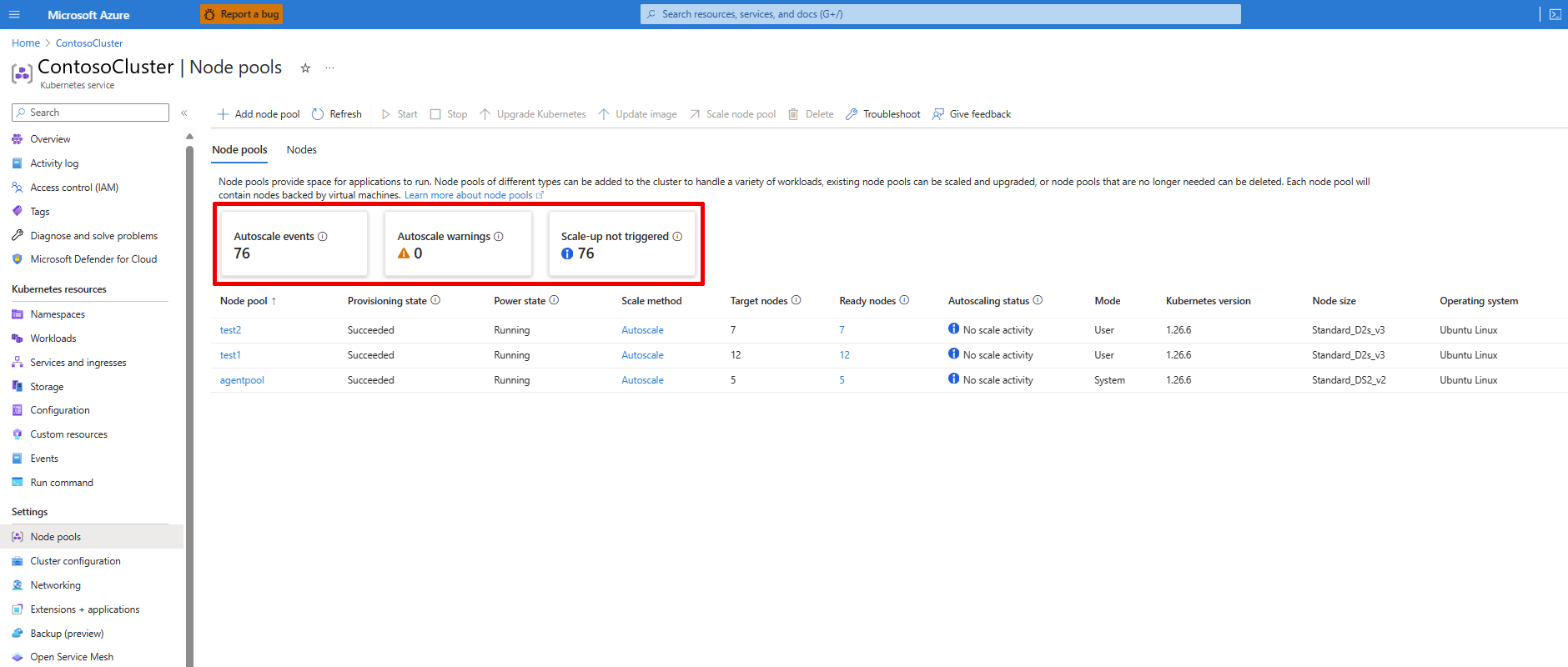This screenshot has height=667, width=1568.
Task: Go to Home breadcrumb
Action: 26,43
